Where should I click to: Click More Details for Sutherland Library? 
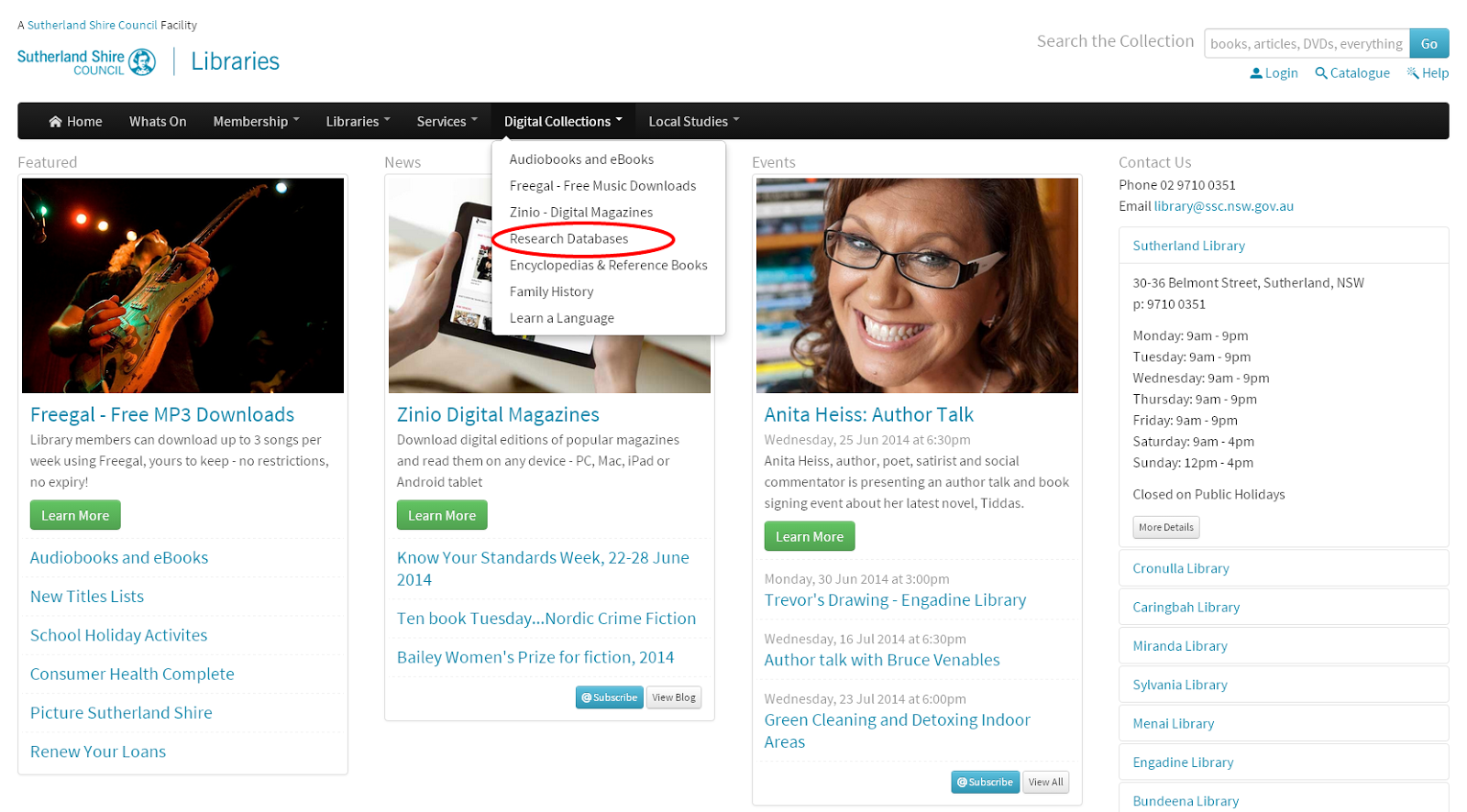[x=1166, y=527]
